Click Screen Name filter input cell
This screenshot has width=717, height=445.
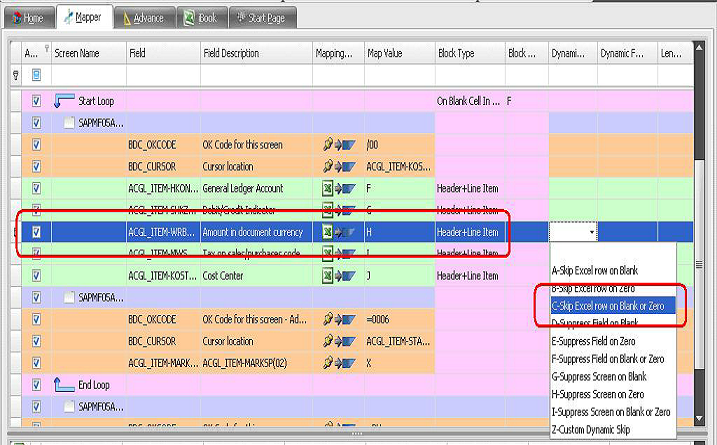pos(89,75)
